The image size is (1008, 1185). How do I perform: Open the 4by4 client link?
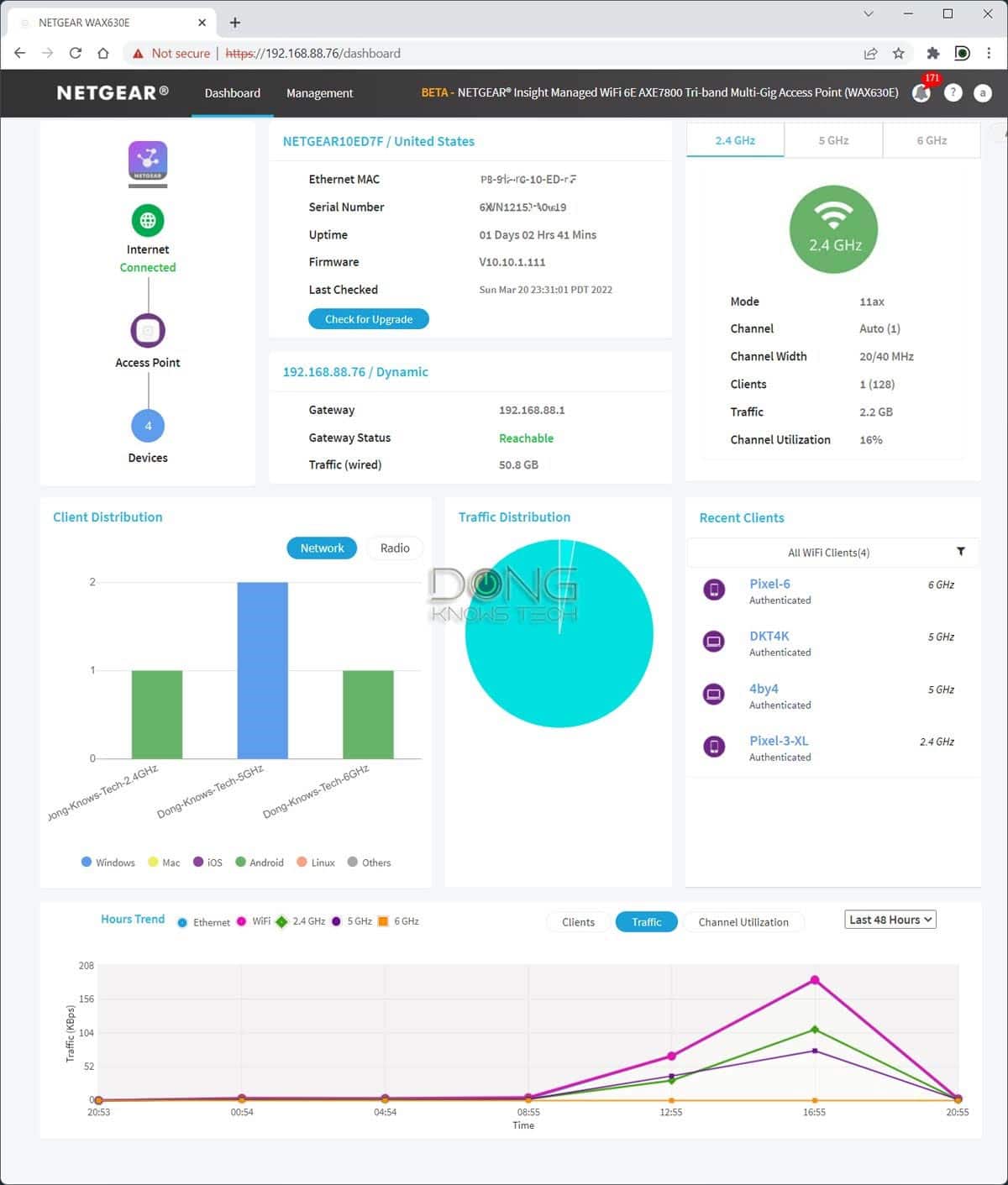coord(764,689)
